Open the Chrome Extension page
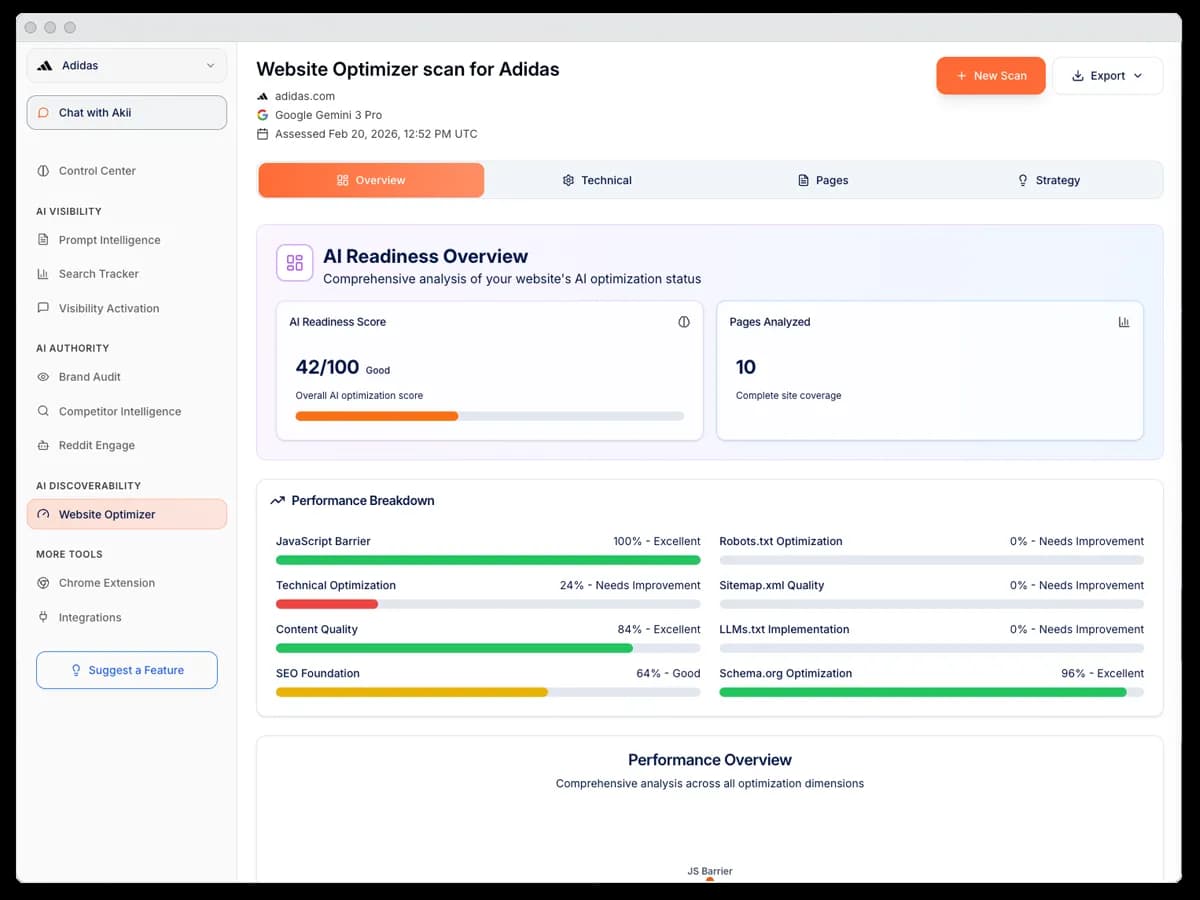The image size is (1200, 900). [x=104, y=583]
